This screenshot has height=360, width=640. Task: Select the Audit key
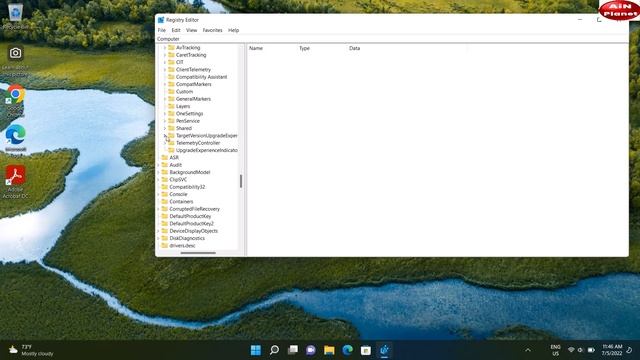click(x=176, y=165)
